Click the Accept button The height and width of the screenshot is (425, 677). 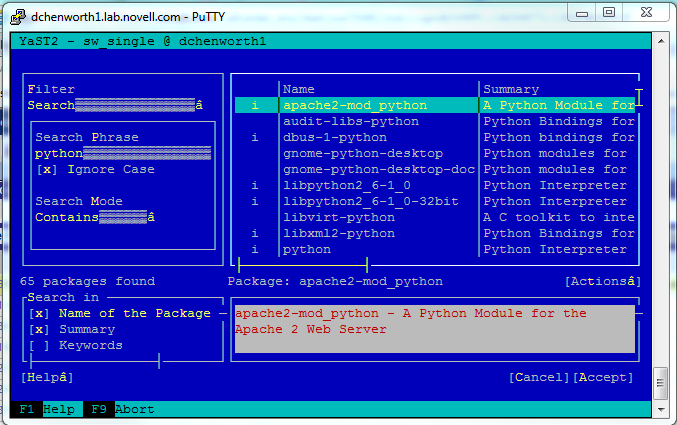coord(603,377)
